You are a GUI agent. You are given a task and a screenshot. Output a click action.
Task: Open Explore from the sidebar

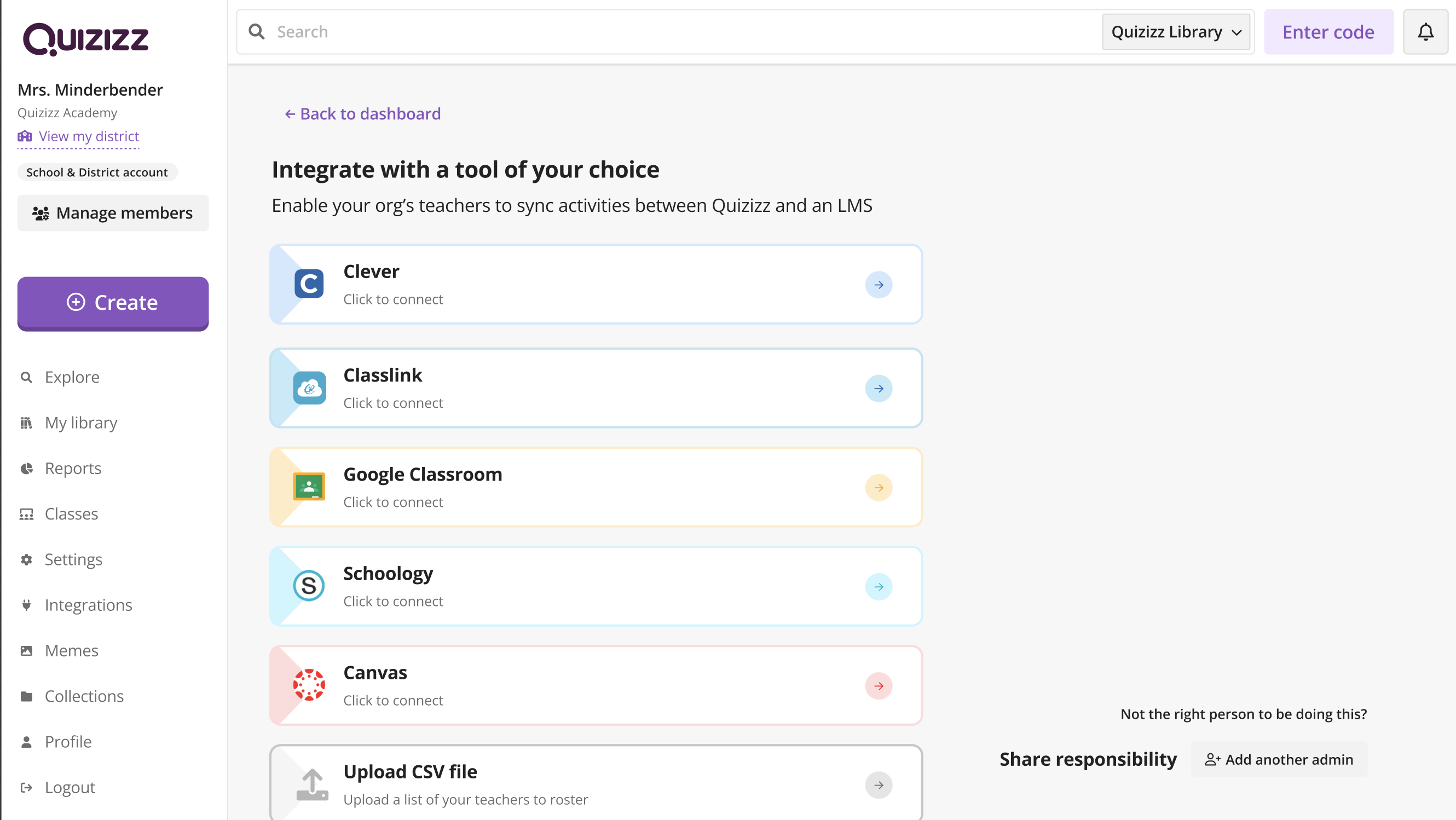tap(72, 377)
